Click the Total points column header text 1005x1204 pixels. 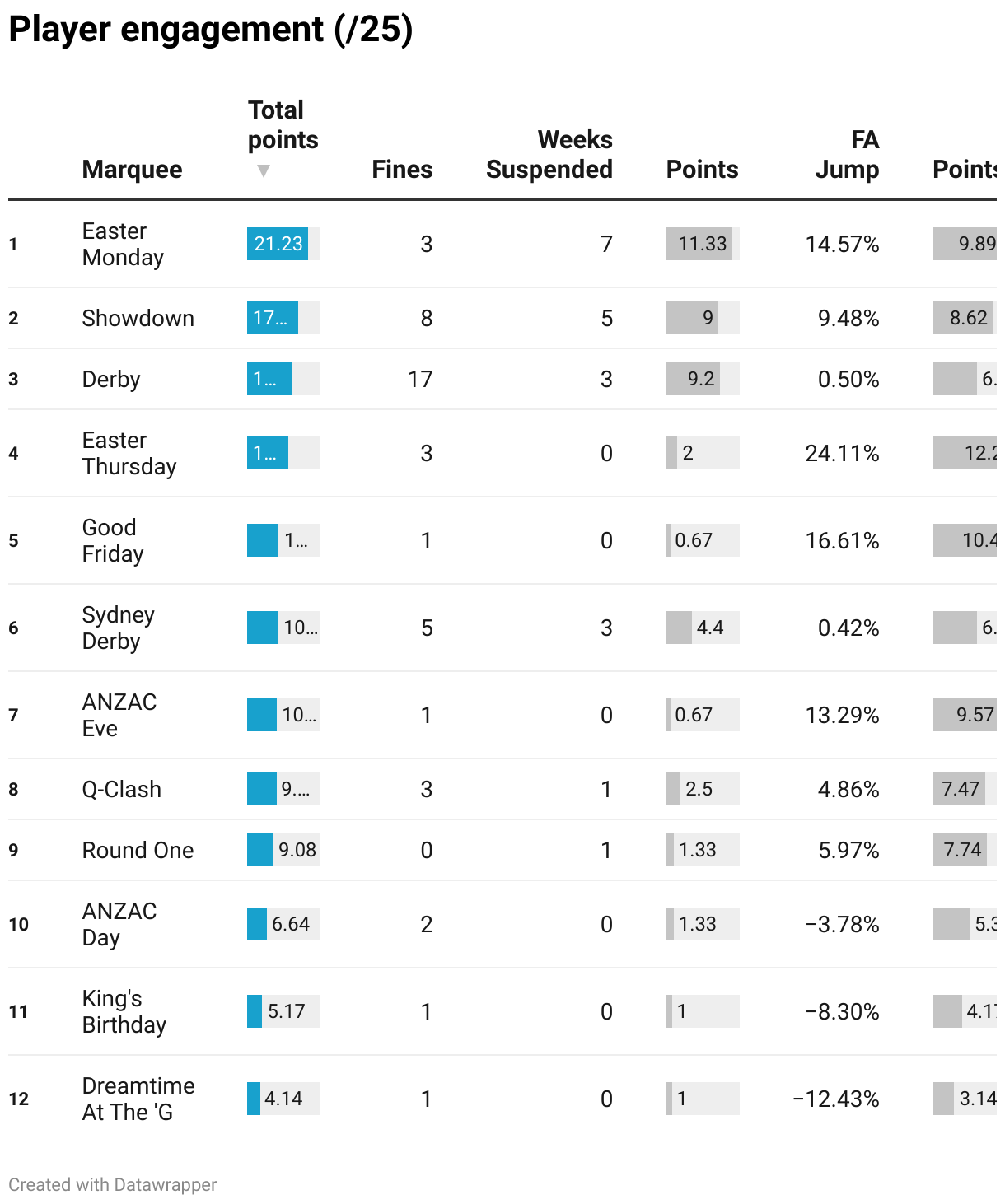coord(283,124)
